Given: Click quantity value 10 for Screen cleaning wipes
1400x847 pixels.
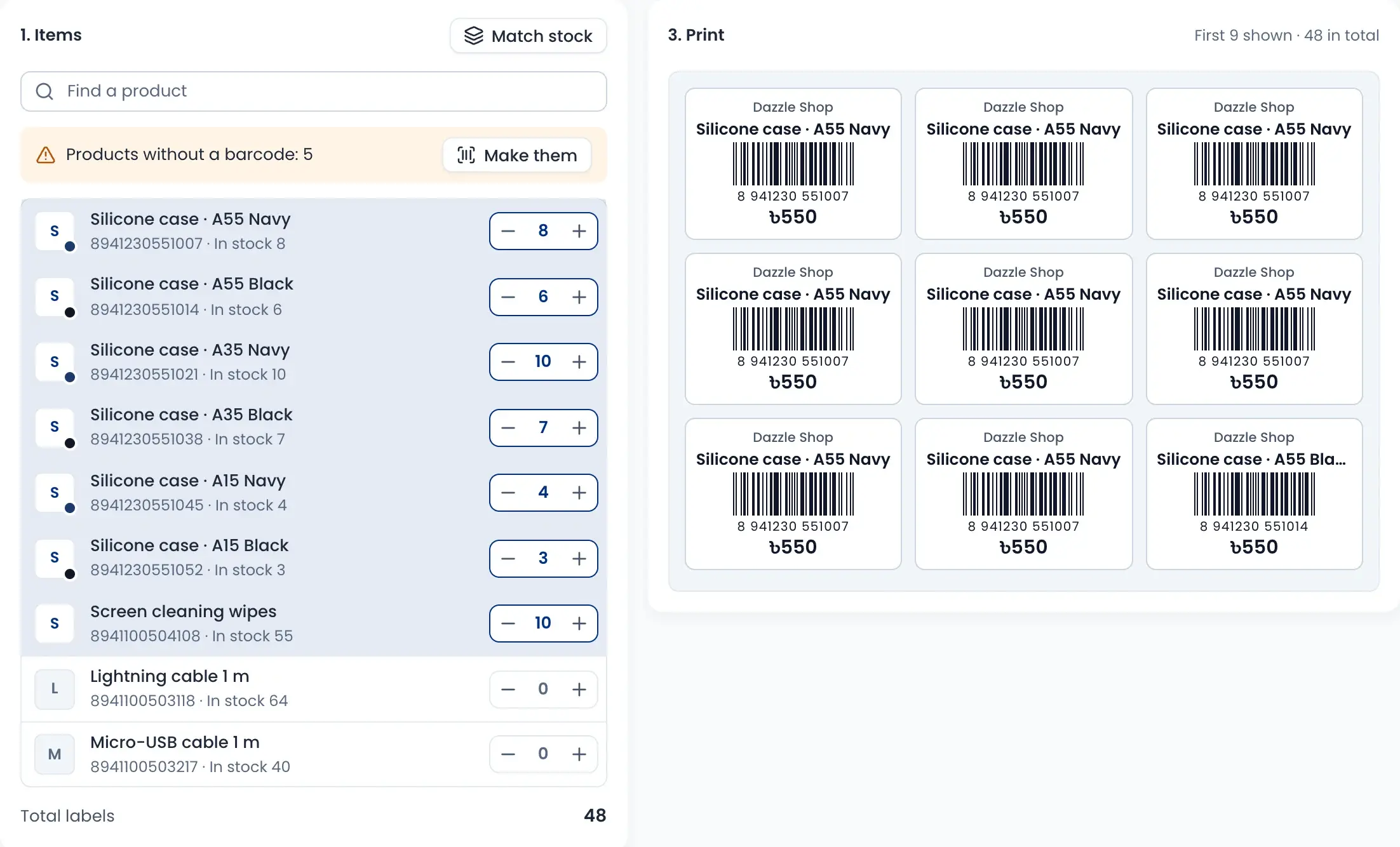Looking at the screenshot, I should 543,623.
